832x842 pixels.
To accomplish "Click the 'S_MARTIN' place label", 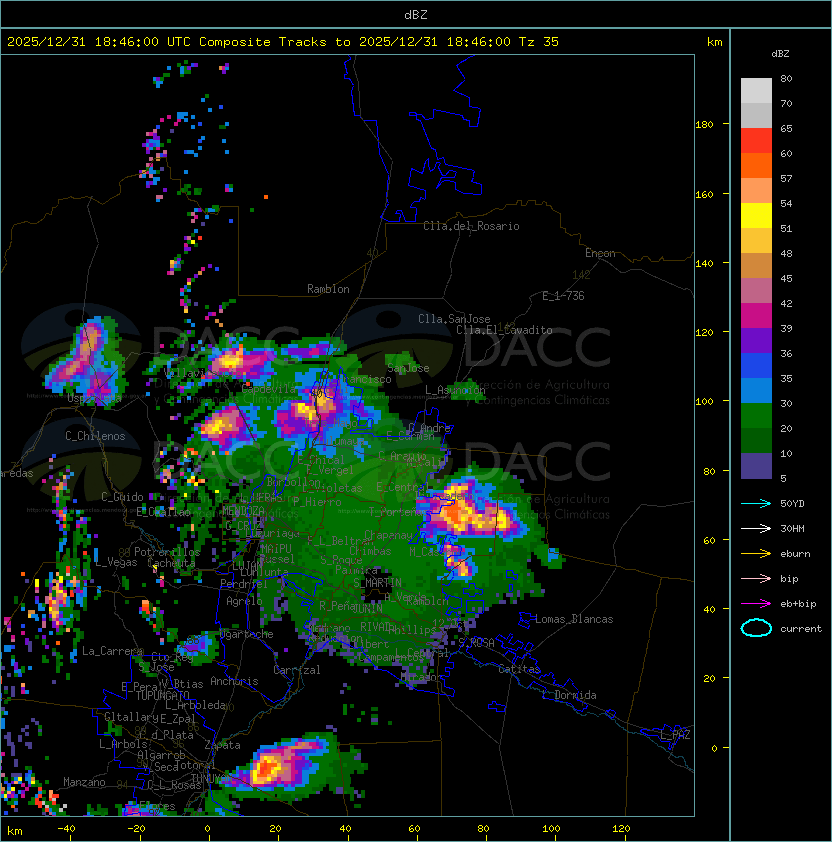I will pyautogui.click(x=377, y=583).
